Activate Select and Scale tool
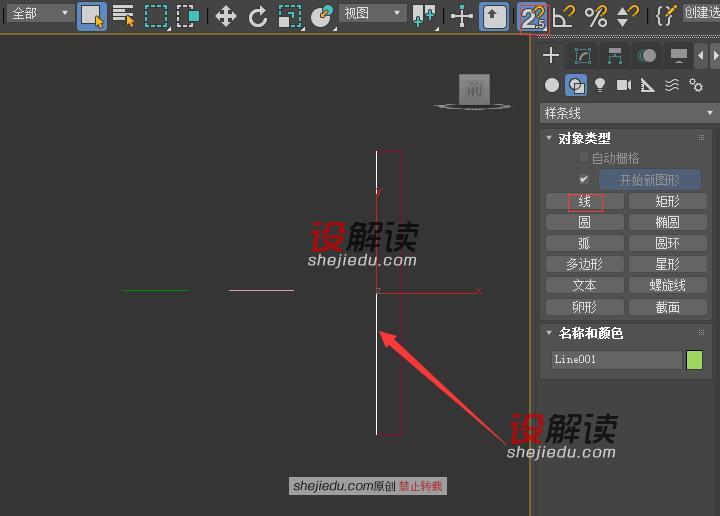 tap(290, 17)
